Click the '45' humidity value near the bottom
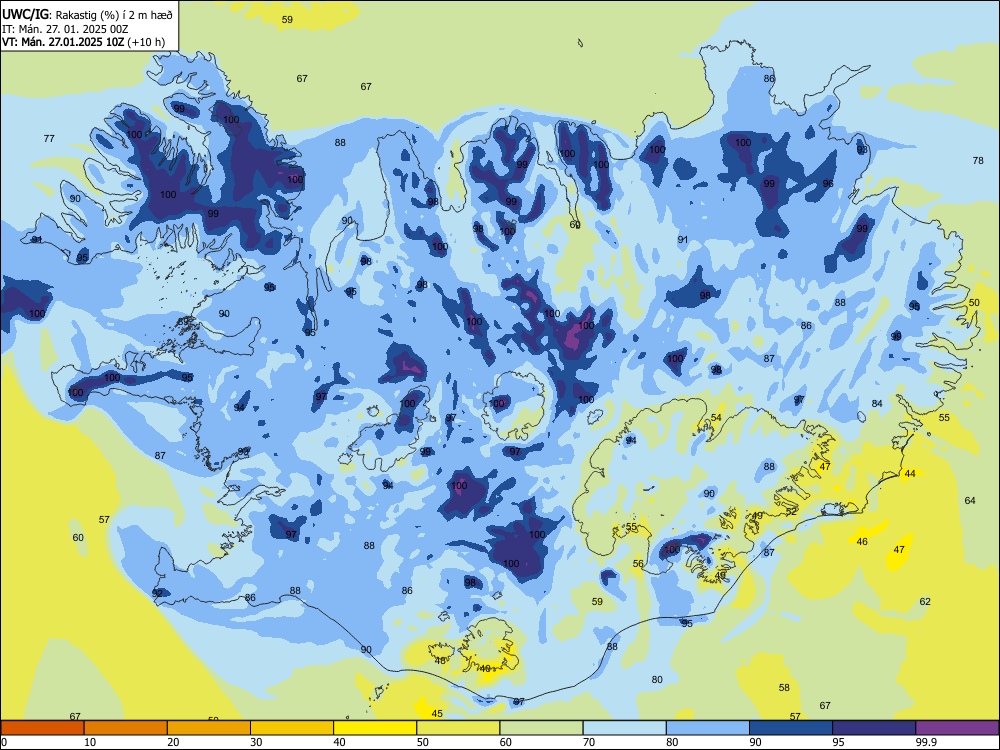The width and height of the screenshot is (1000, 750). [437, 714]
